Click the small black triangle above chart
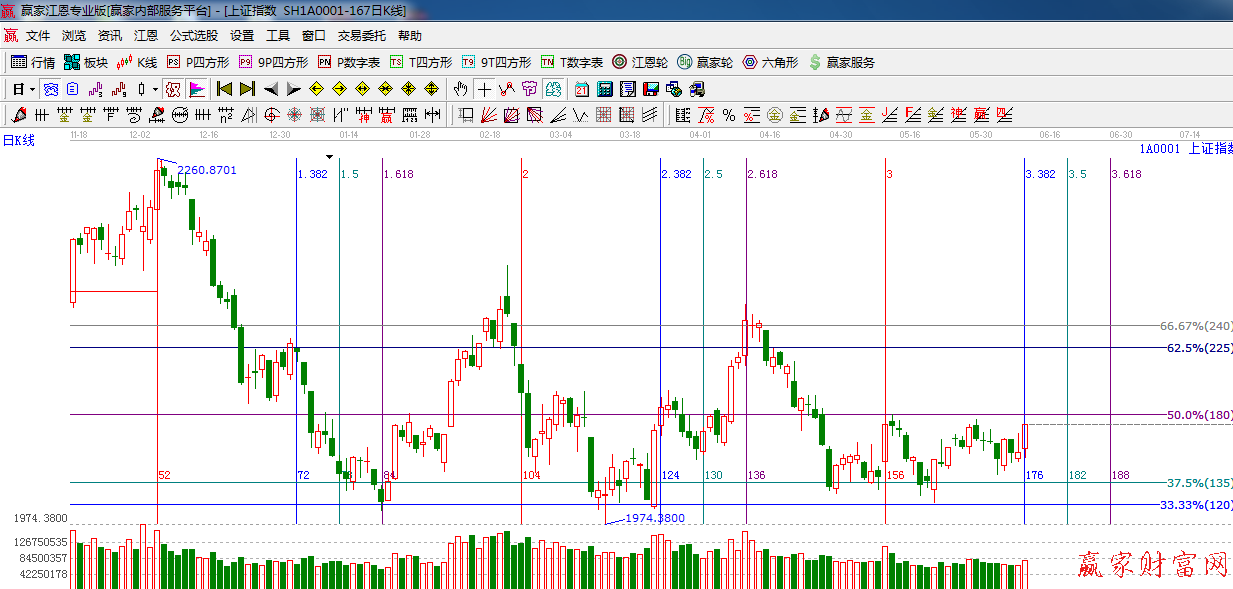Image resolution: width=1233 pixels, height=589 pixels. pyautogui.click(x=329, y=157)
